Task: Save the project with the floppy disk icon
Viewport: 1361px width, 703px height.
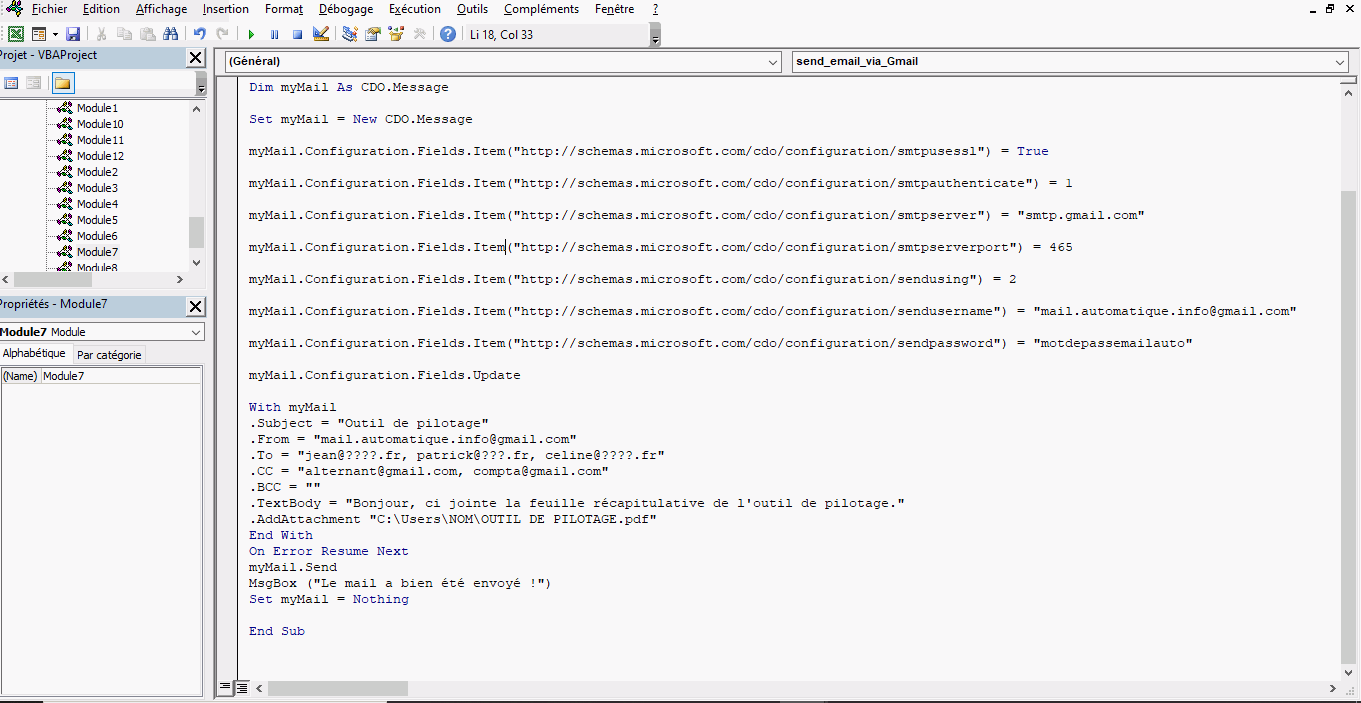Action: (x=73, y=34)
